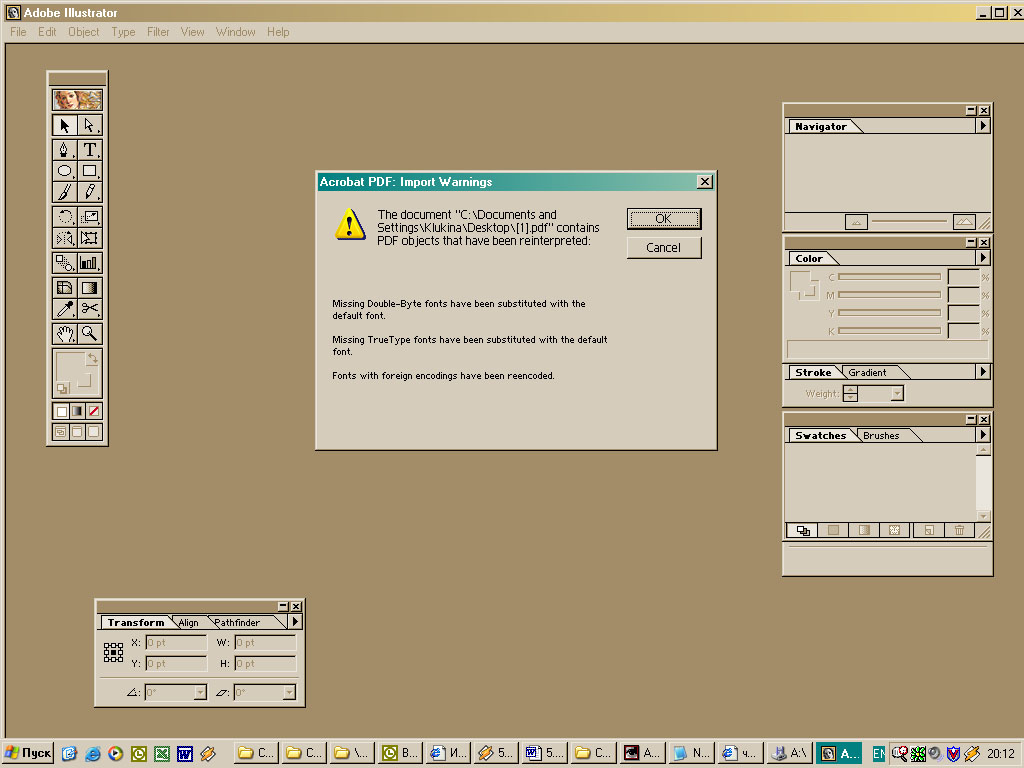Click the stroke Weight stepper arrows

(x=850, y=393)
